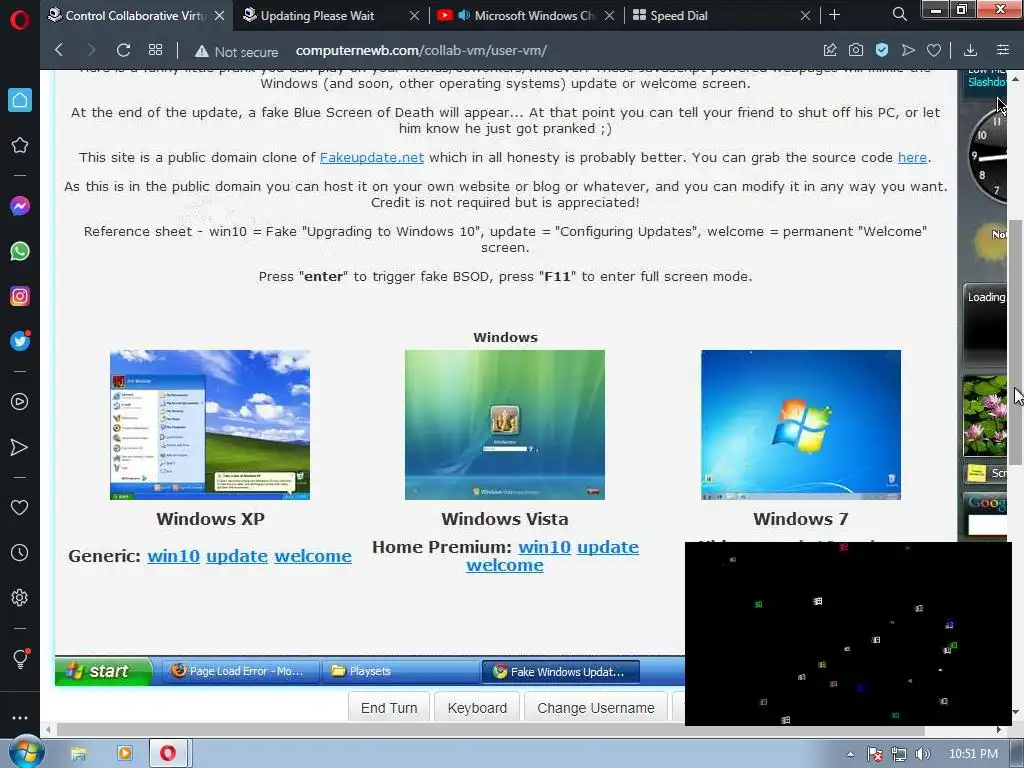Select Fake Windows Update taskbar item in VM
Screen dimensions: 1024x768
pos(560,671)
